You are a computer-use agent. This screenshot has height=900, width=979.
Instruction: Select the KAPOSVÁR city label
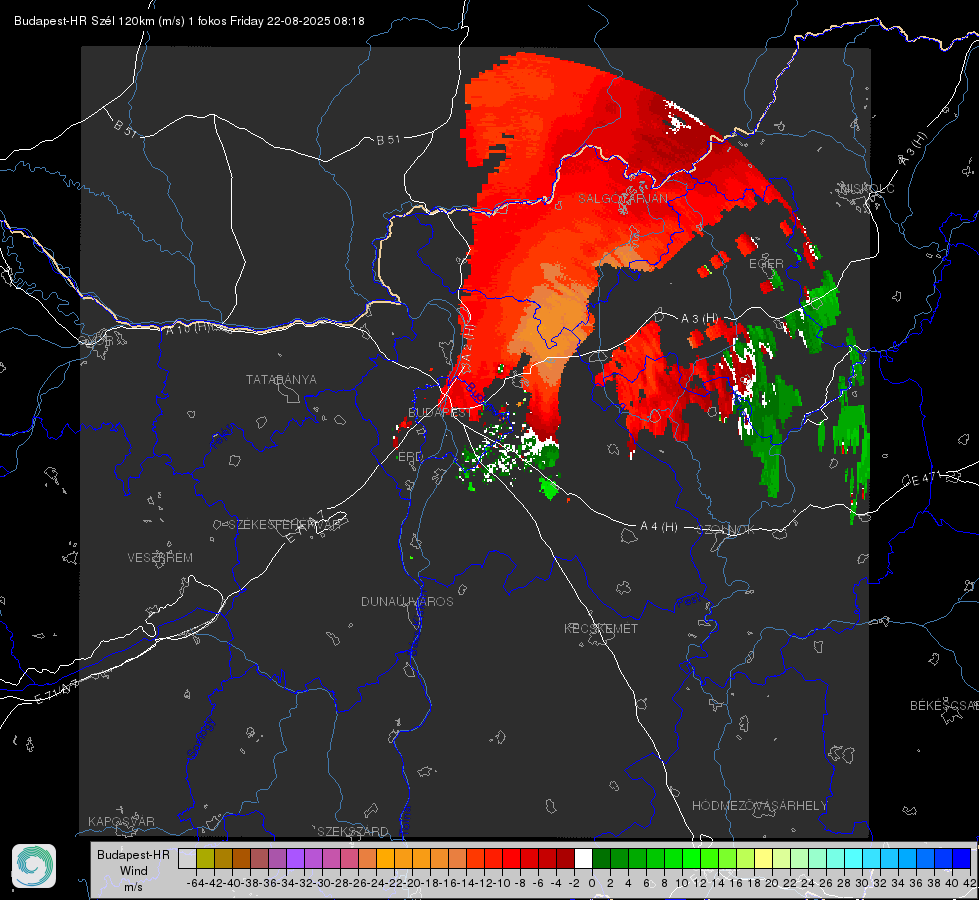(121, 821)
